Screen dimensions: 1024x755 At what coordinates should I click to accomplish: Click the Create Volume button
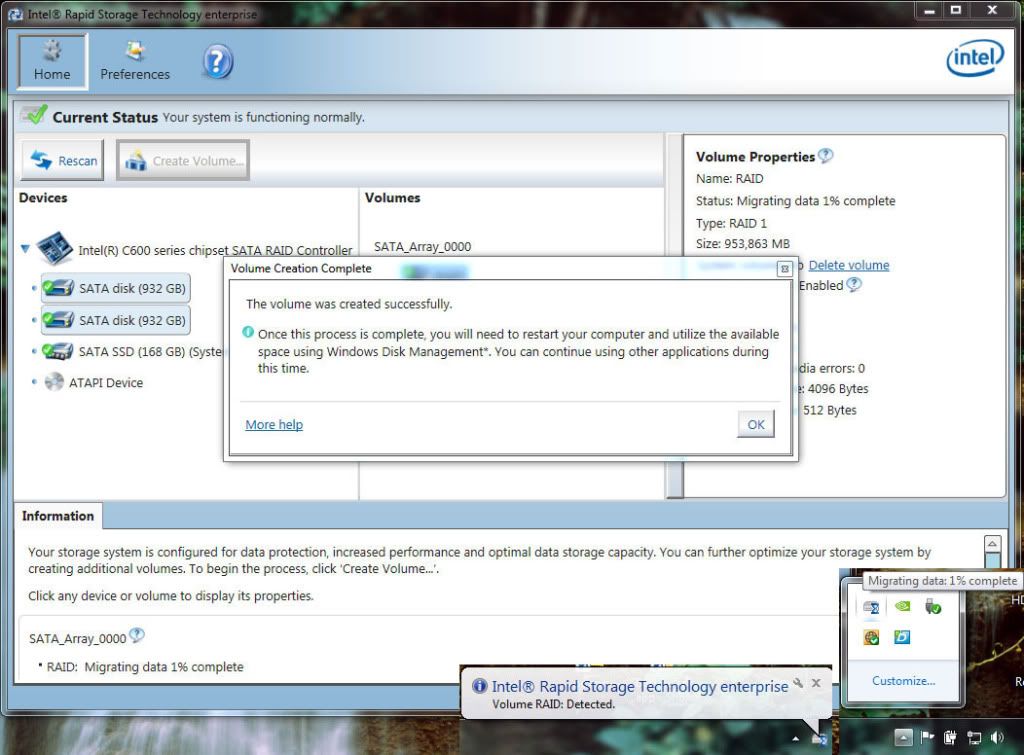[183, 160]
